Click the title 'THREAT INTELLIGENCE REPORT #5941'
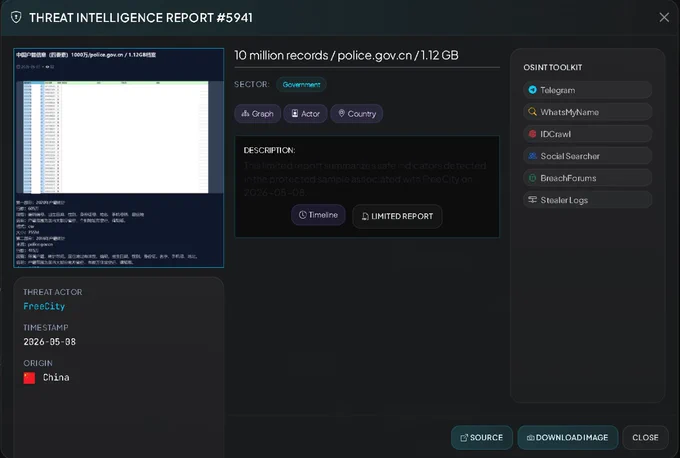This screenshot has height=458, width=680. pyautogui.click(x=141, y=18)
